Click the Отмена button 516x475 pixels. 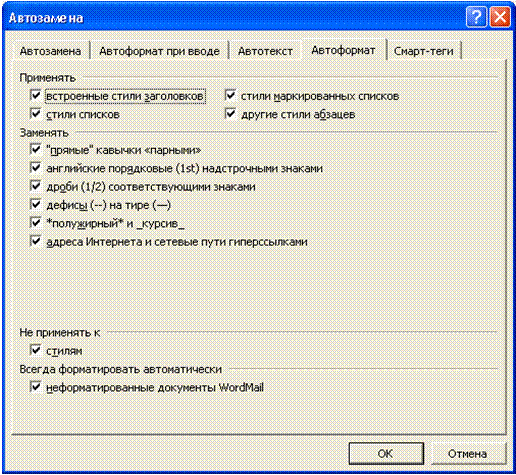coord(467,453)
